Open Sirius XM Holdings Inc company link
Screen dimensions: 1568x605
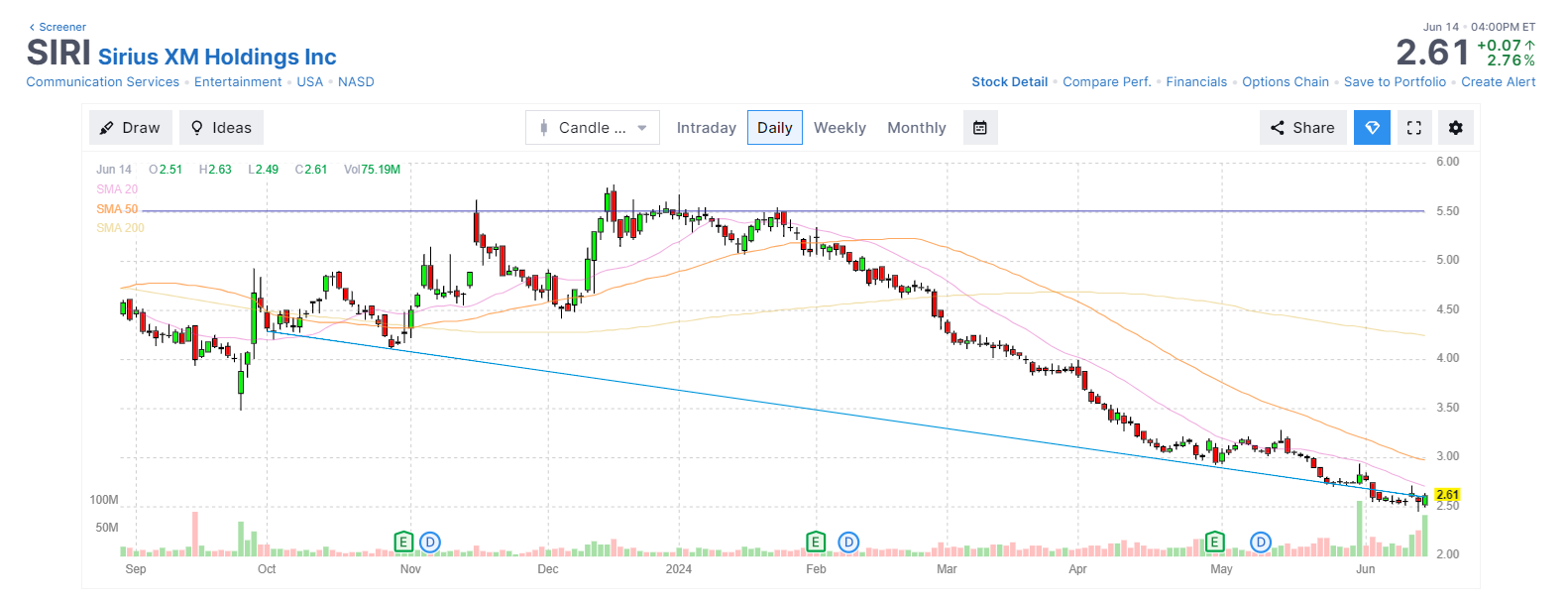coord(217,58)
